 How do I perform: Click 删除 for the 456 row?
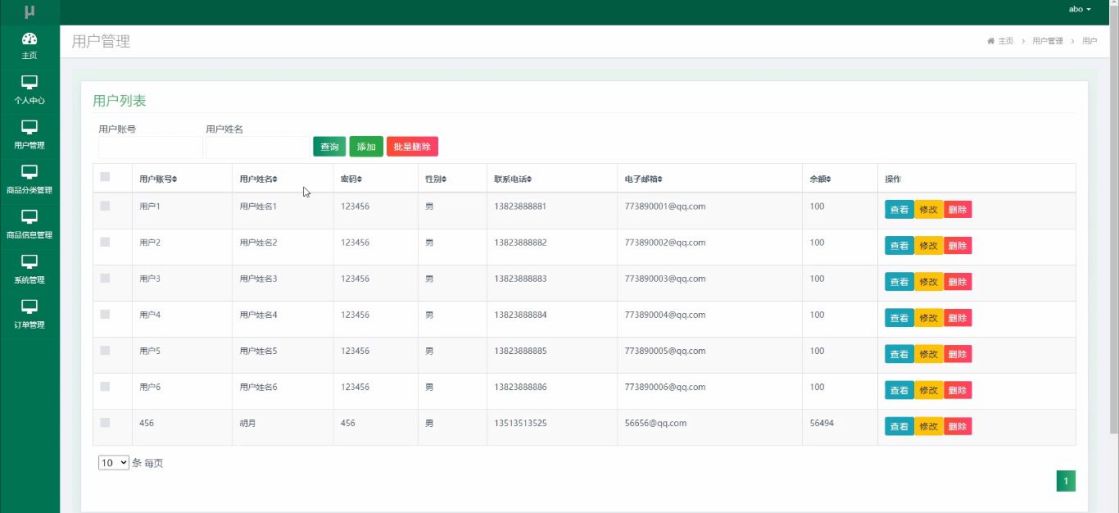tap(958, 426)
